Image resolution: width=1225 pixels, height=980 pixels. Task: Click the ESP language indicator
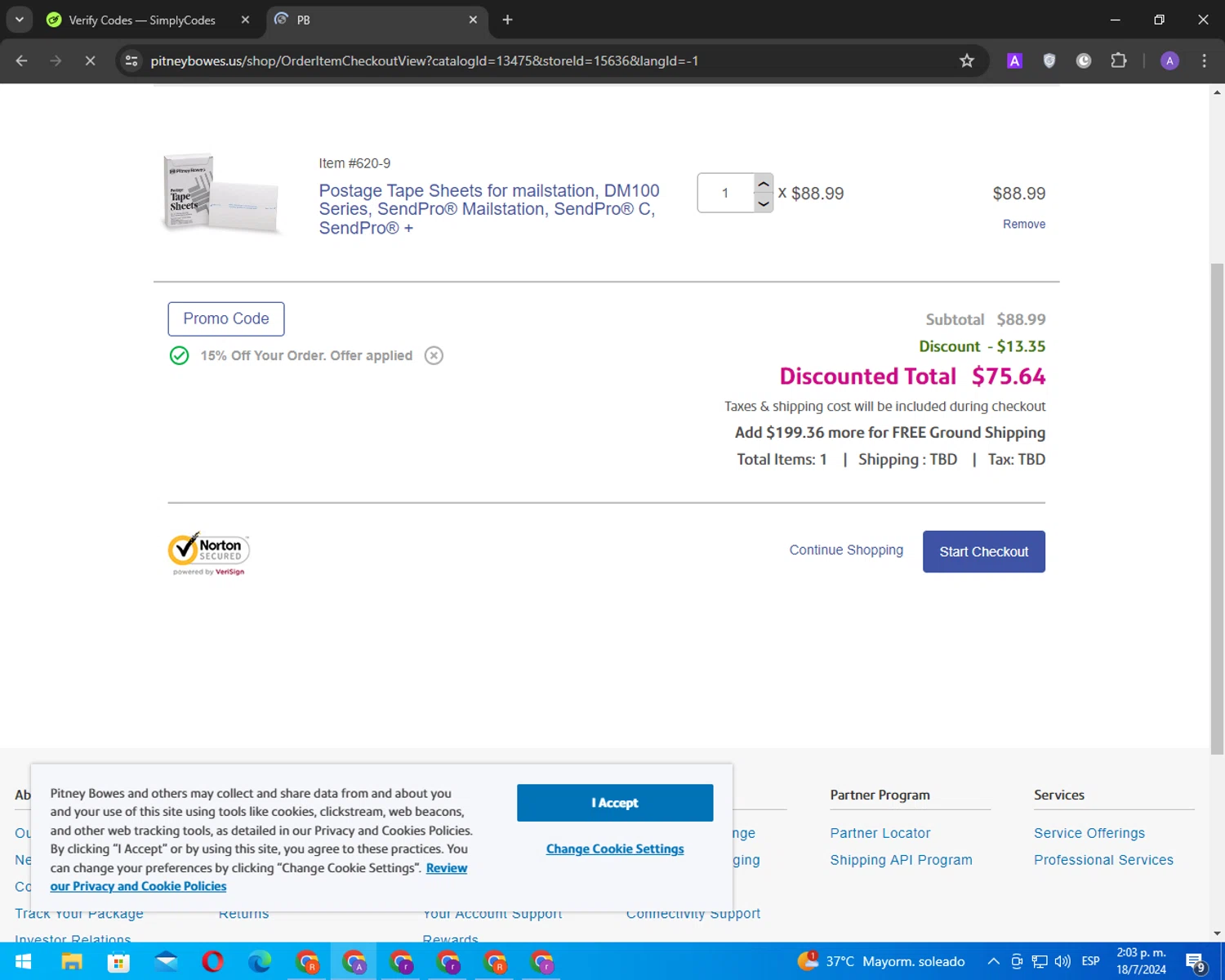pyautogui.click(x=1090, y=961)
